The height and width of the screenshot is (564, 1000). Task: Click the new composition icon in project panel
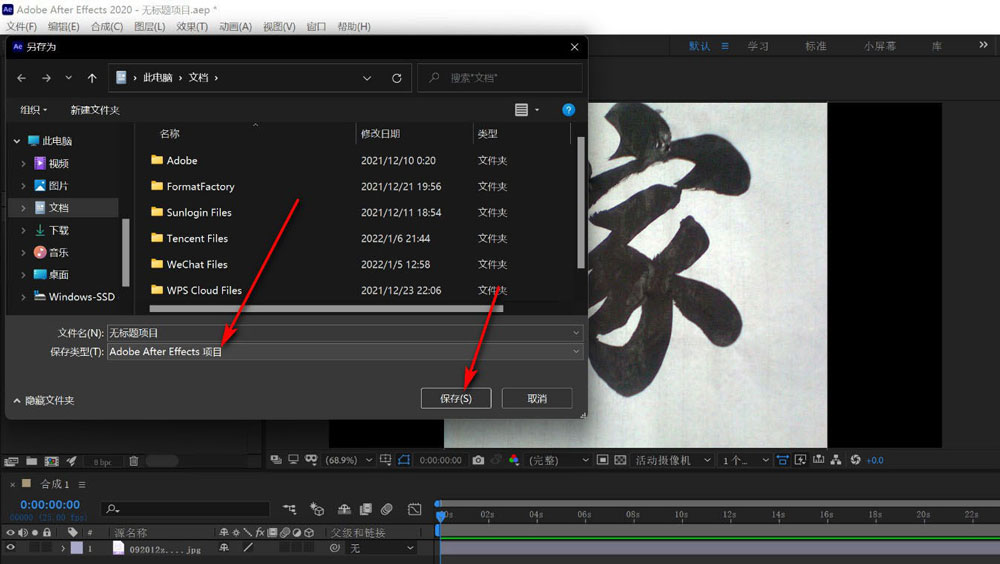pyautogui.click(x=51, y=461)
